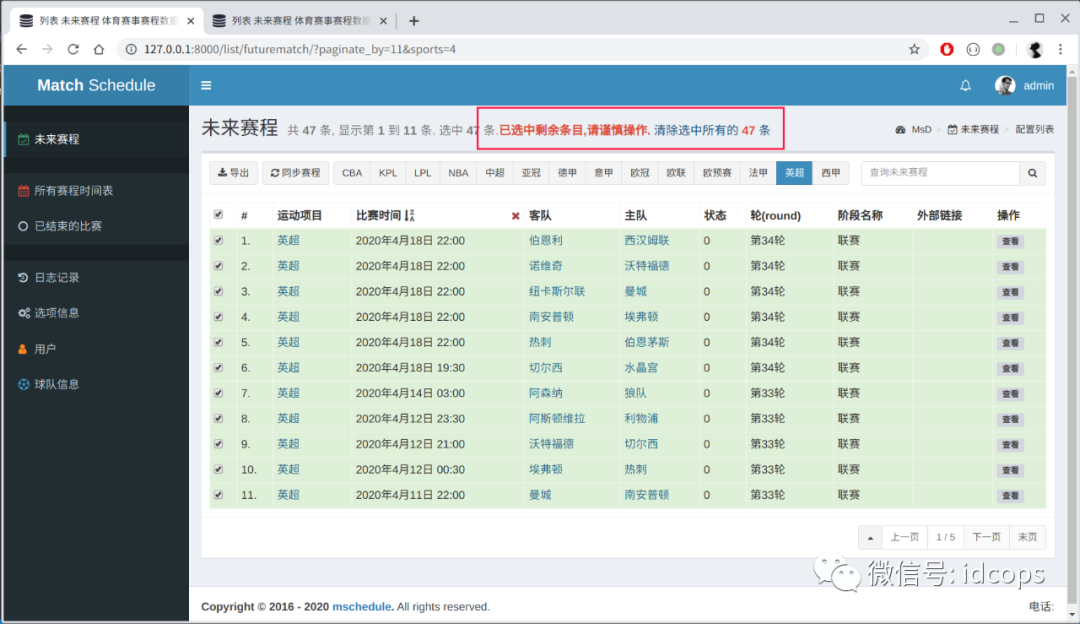Filter by NBA tab
The height and width of the screenshot is (624, 1080).
[458, 173]
